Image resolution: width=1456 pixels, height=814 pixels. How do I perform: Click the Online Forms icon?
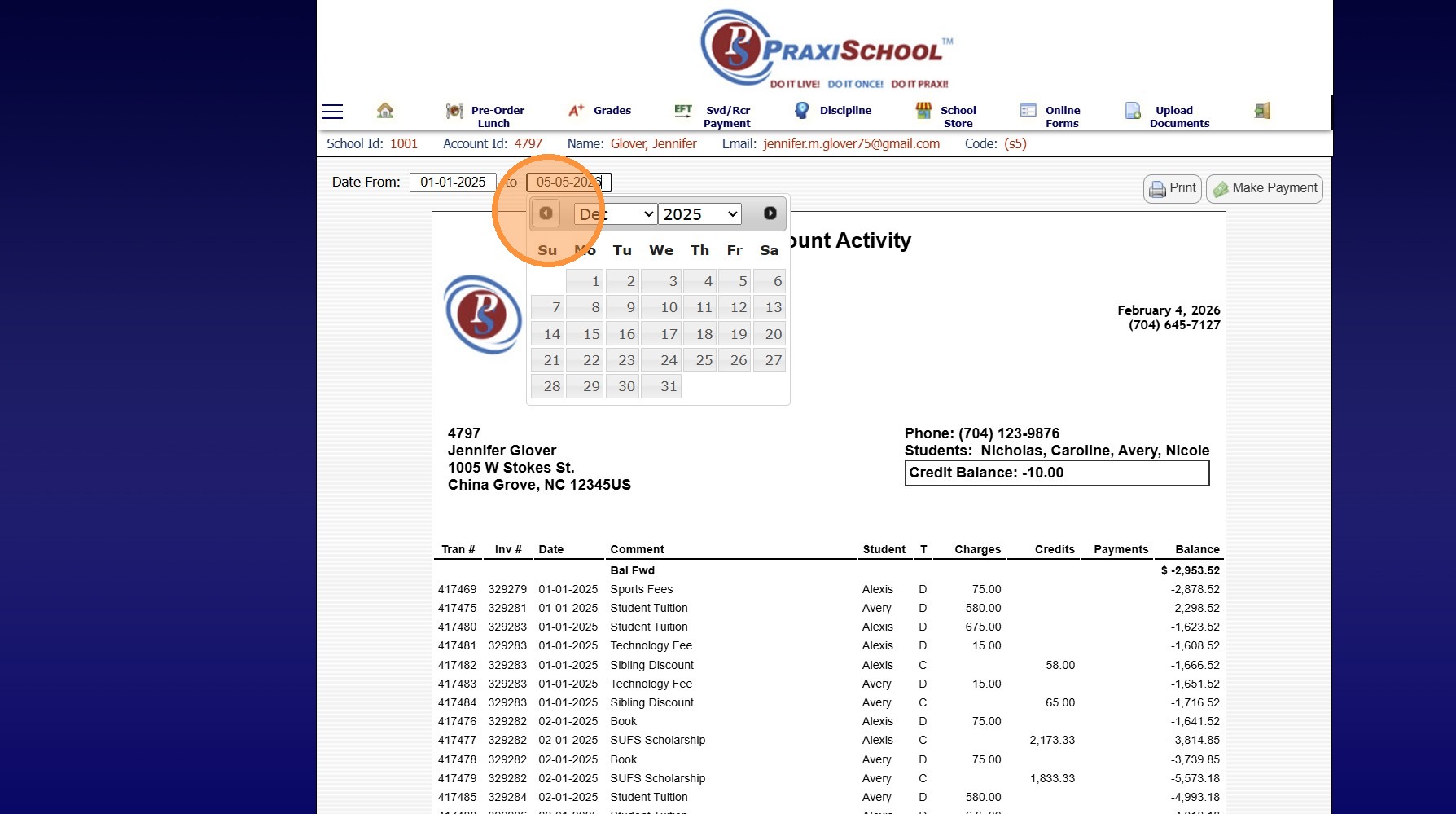1028,110
